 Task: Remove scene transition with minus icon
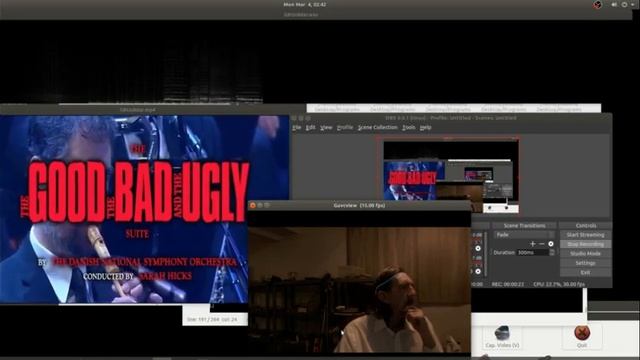point(542,244)
